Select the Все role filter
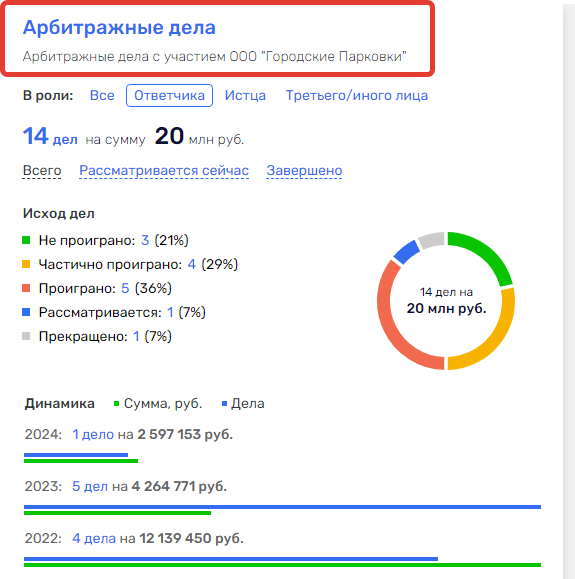 coord(102,95)
